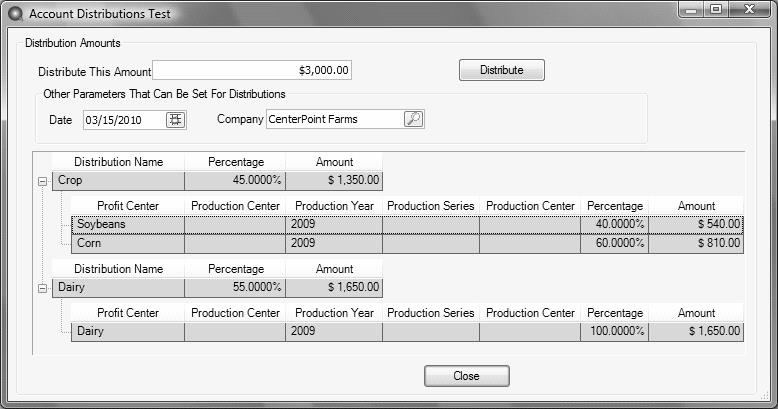The image size is (778, 409).
Task: Select the Crop distribution name cell
Action: tap(118, 181)
